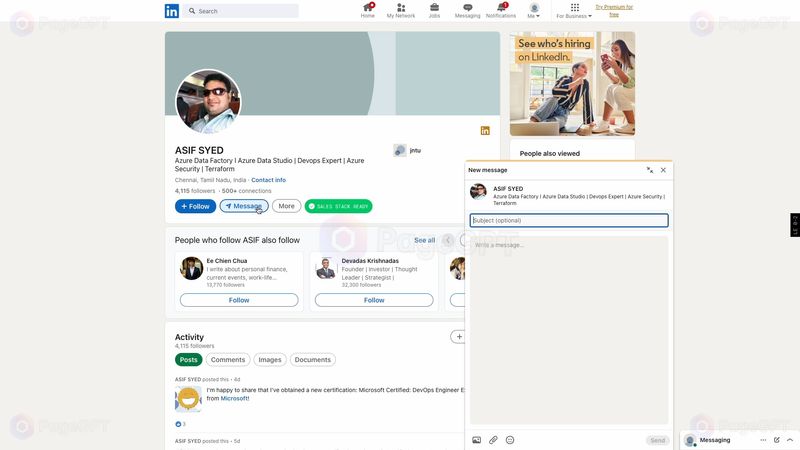Click Ee Chien Chua's avatar

191,268
